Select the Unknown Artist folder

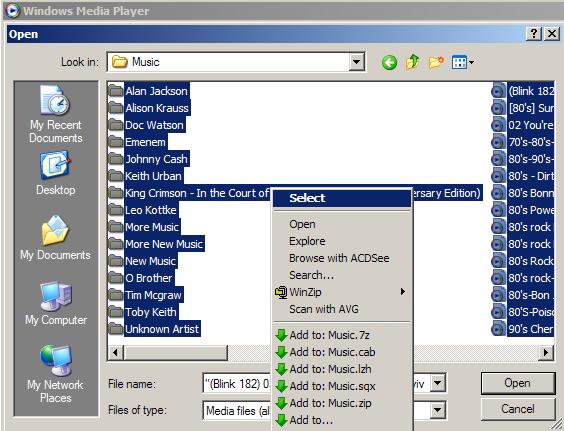[x=154, y=328]
